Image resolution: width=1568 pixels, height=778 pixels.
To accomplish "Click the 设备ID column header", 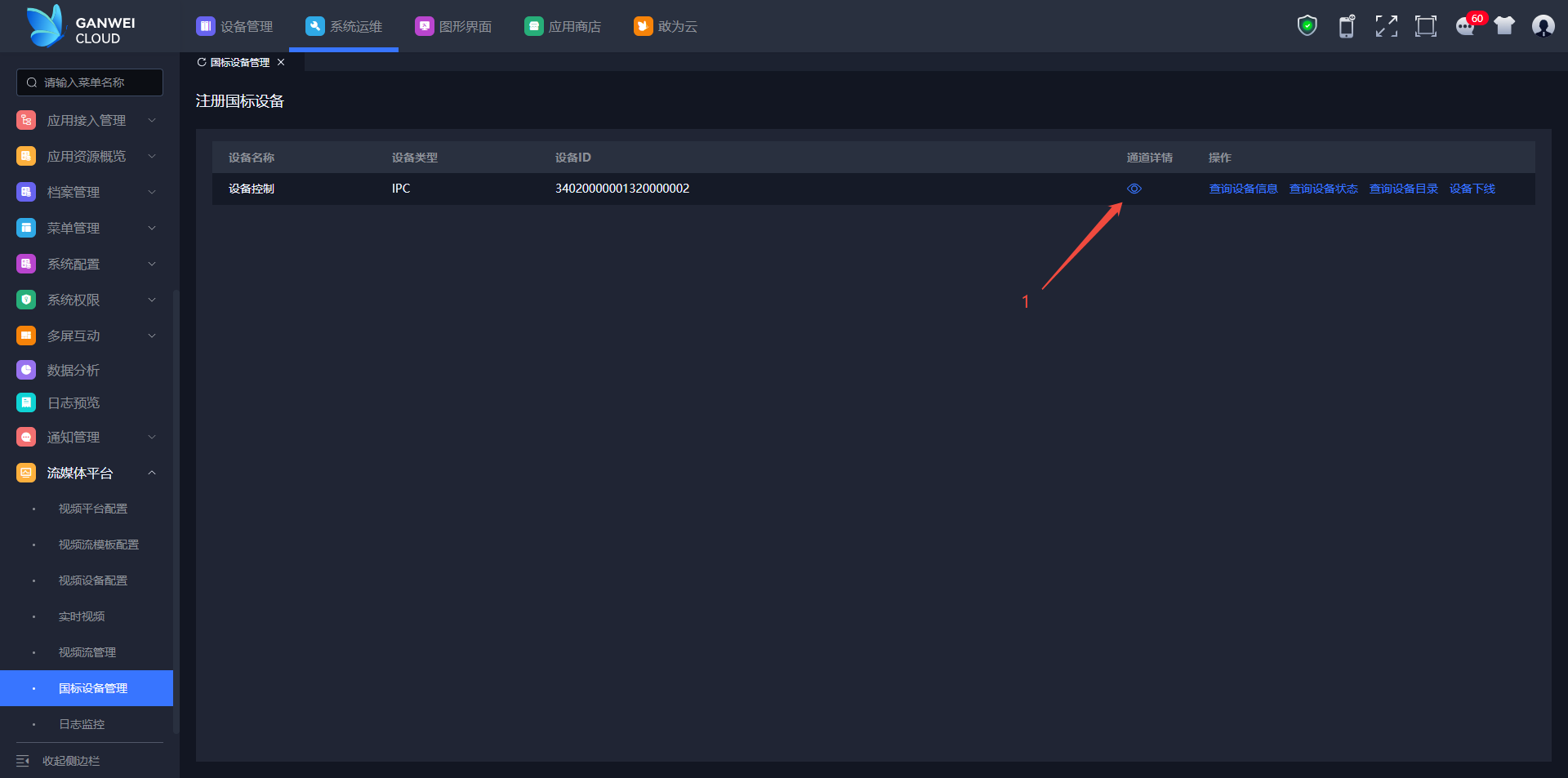I will tap(572, 158).
